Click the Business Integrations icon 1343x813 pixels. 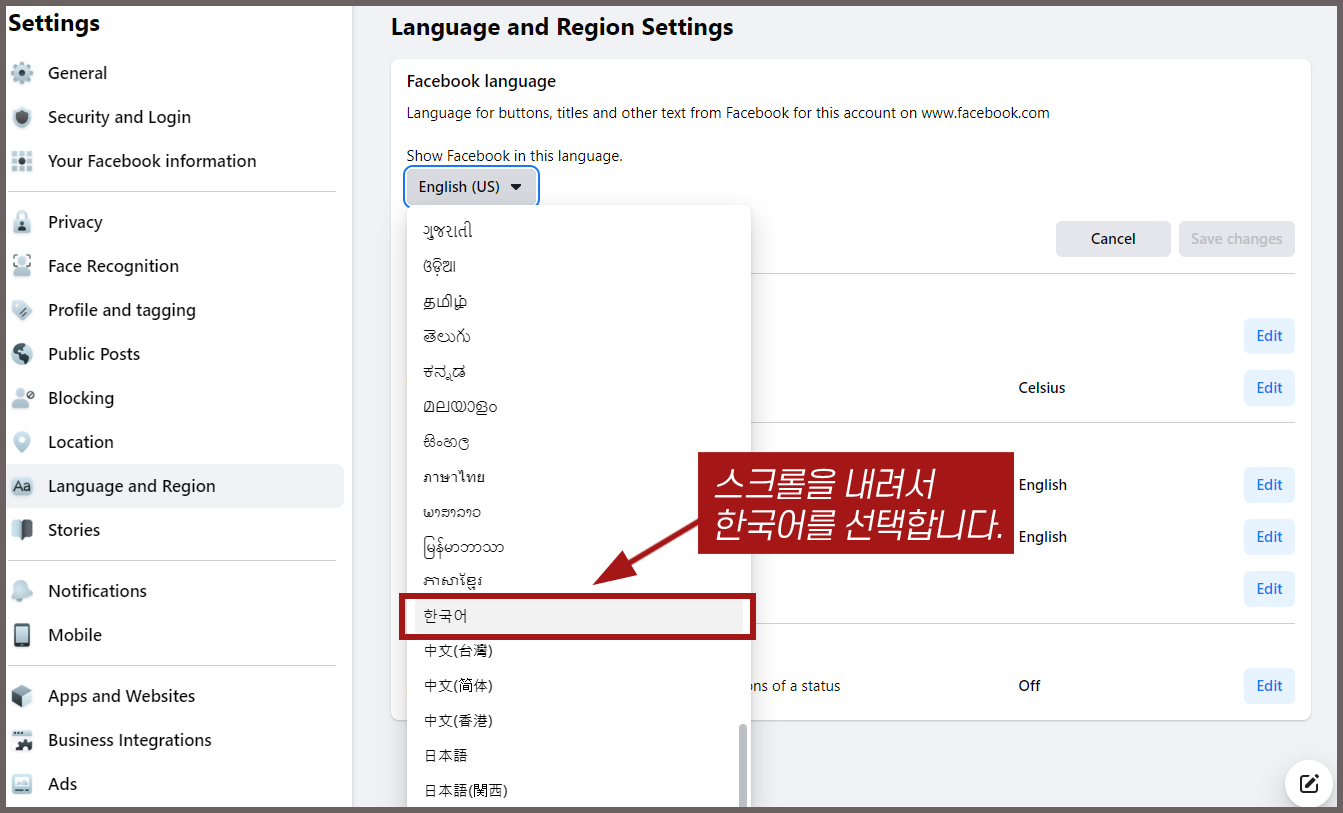22,740
